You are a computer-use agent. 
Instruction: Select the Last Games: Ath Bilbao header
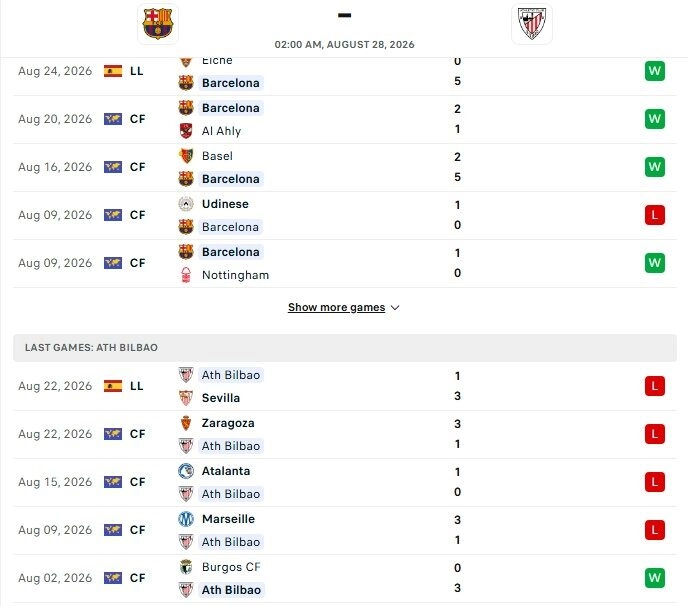click(344, 348)
